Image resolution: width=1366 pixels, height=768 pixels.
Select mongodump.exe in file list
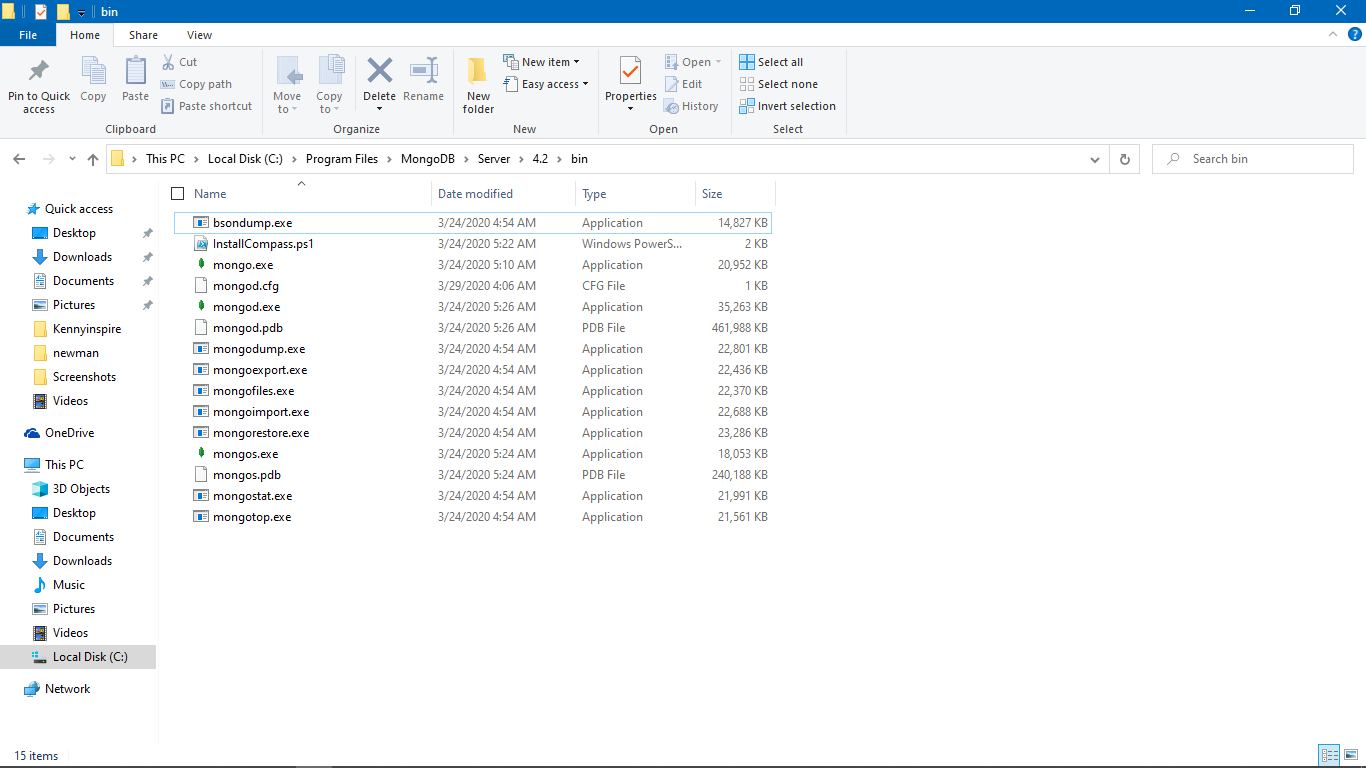click(x=259, y=349)
